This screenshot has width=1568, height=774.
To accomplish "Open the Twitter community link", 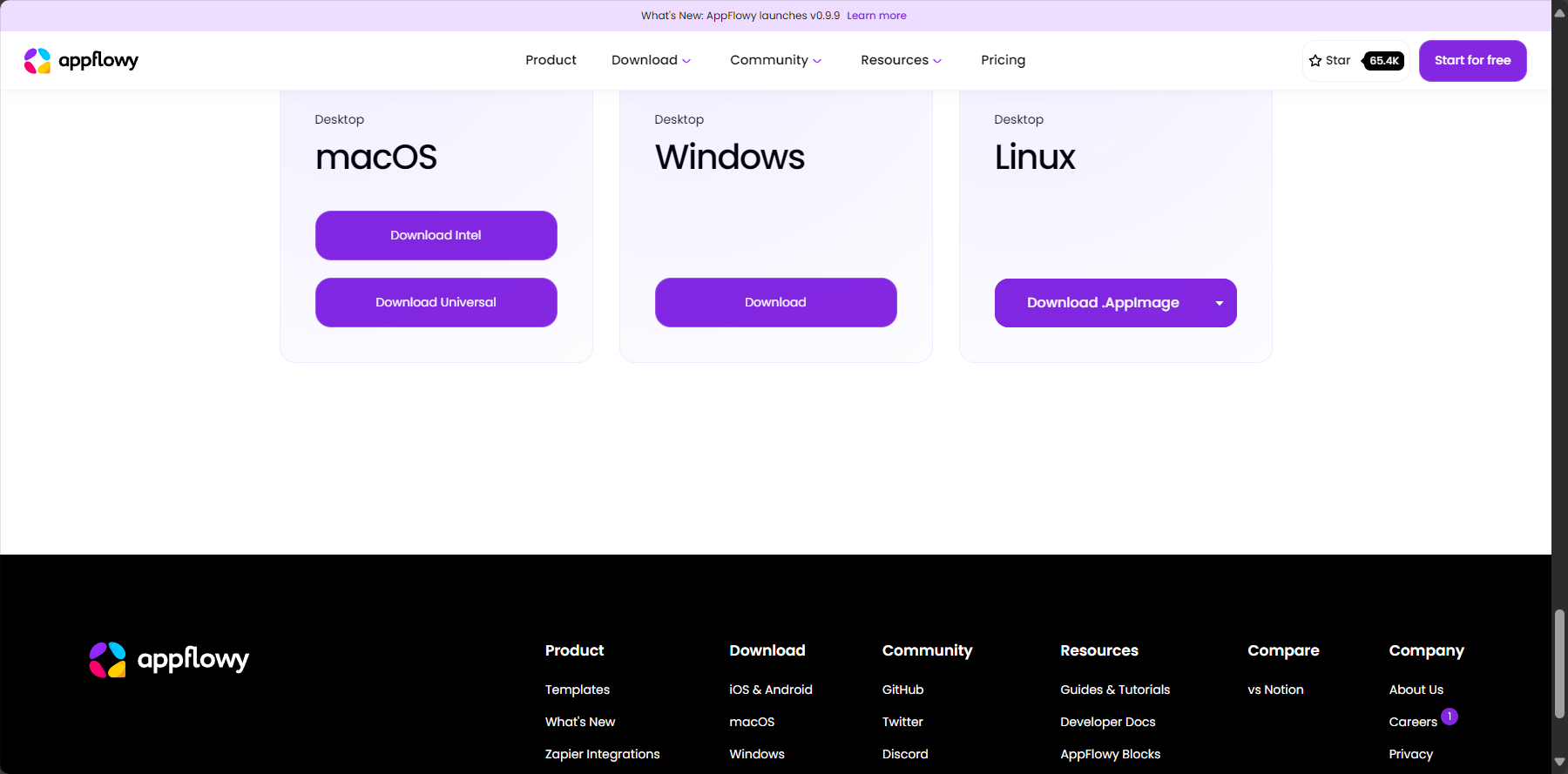I will coord(902,722).
